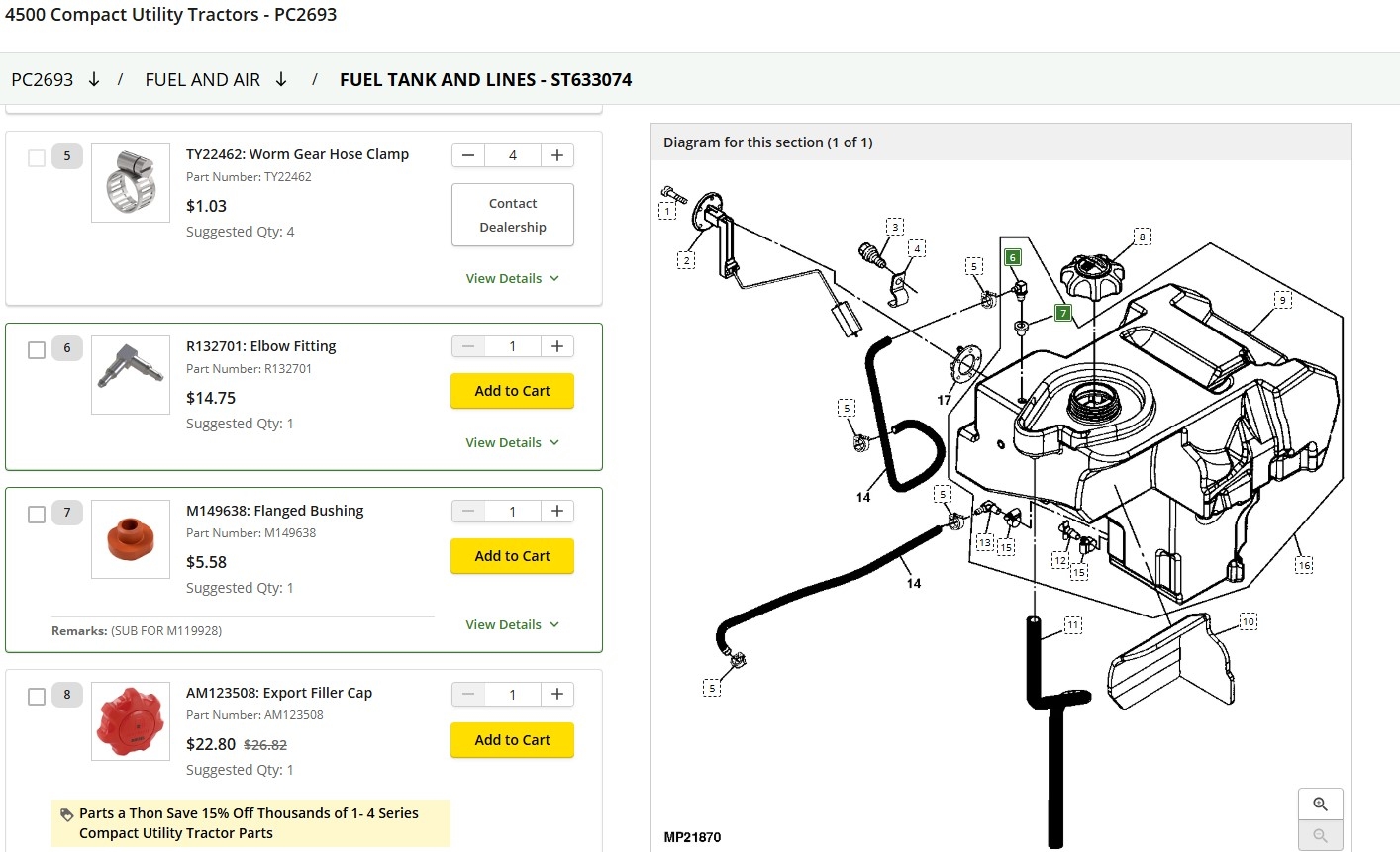Increase quantity of Elbow Fitting

[x=557, y=346]
